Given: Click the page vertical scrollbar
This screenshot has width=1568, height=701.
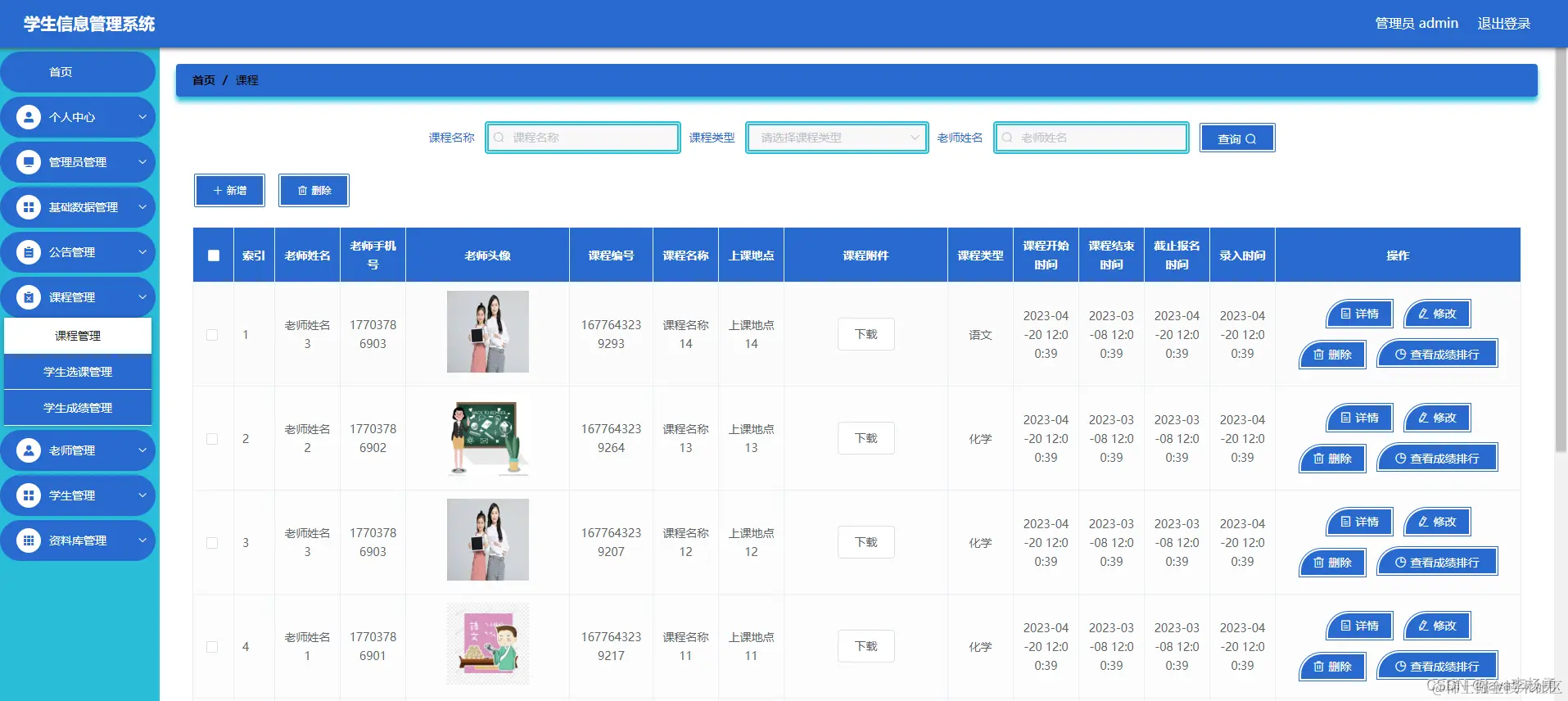Looking at the screenshot, I should [x=1561, y=250].
